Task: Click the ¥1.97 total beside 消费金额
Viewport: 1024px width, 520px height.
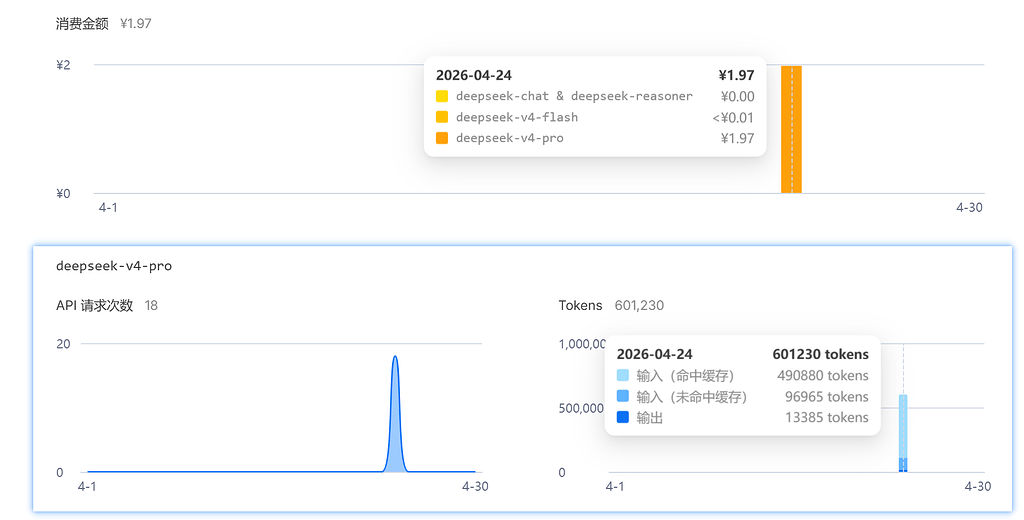Action: tap(136, 24)
